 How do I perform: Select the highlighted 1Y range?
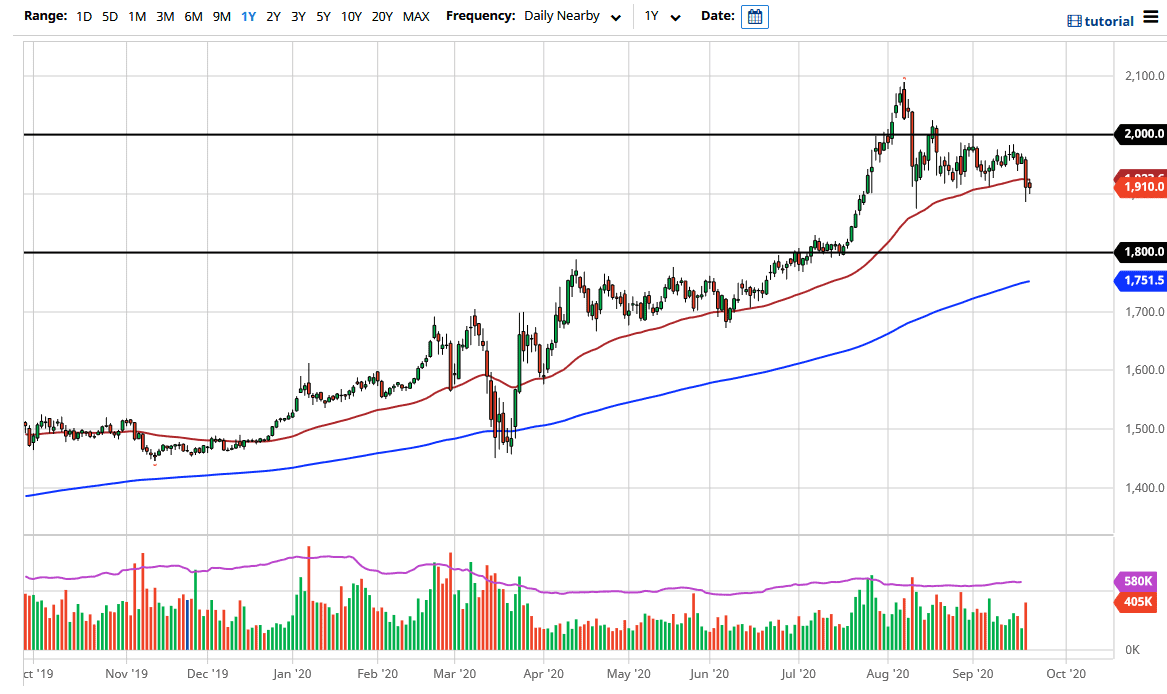[x=249, y=16]
